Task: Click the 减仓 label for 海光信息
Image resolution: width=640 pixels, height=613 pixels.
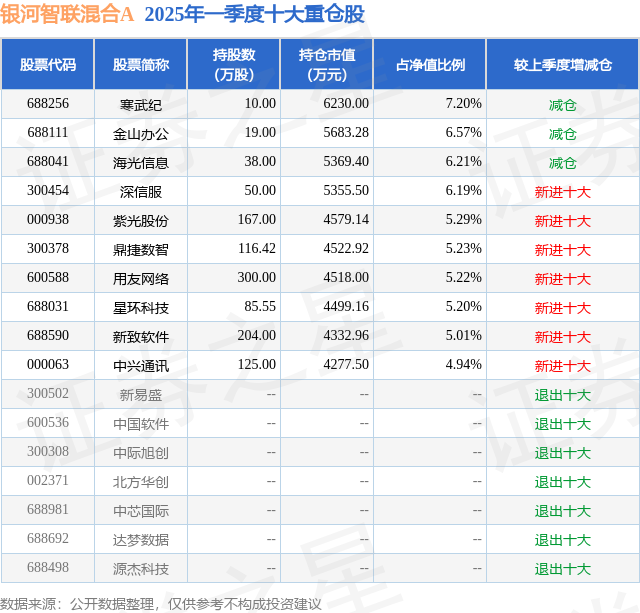Action: click(x=562, y=163)
